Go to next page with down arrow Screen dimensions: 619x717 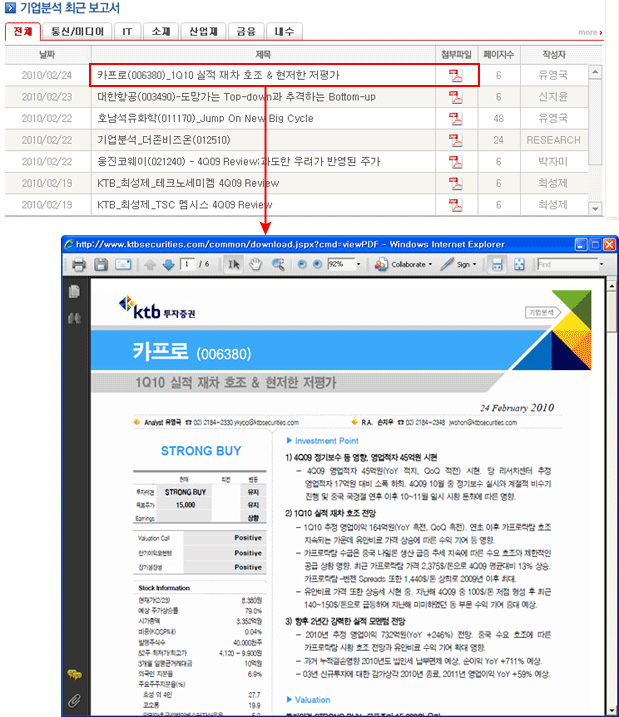point(168,265)
